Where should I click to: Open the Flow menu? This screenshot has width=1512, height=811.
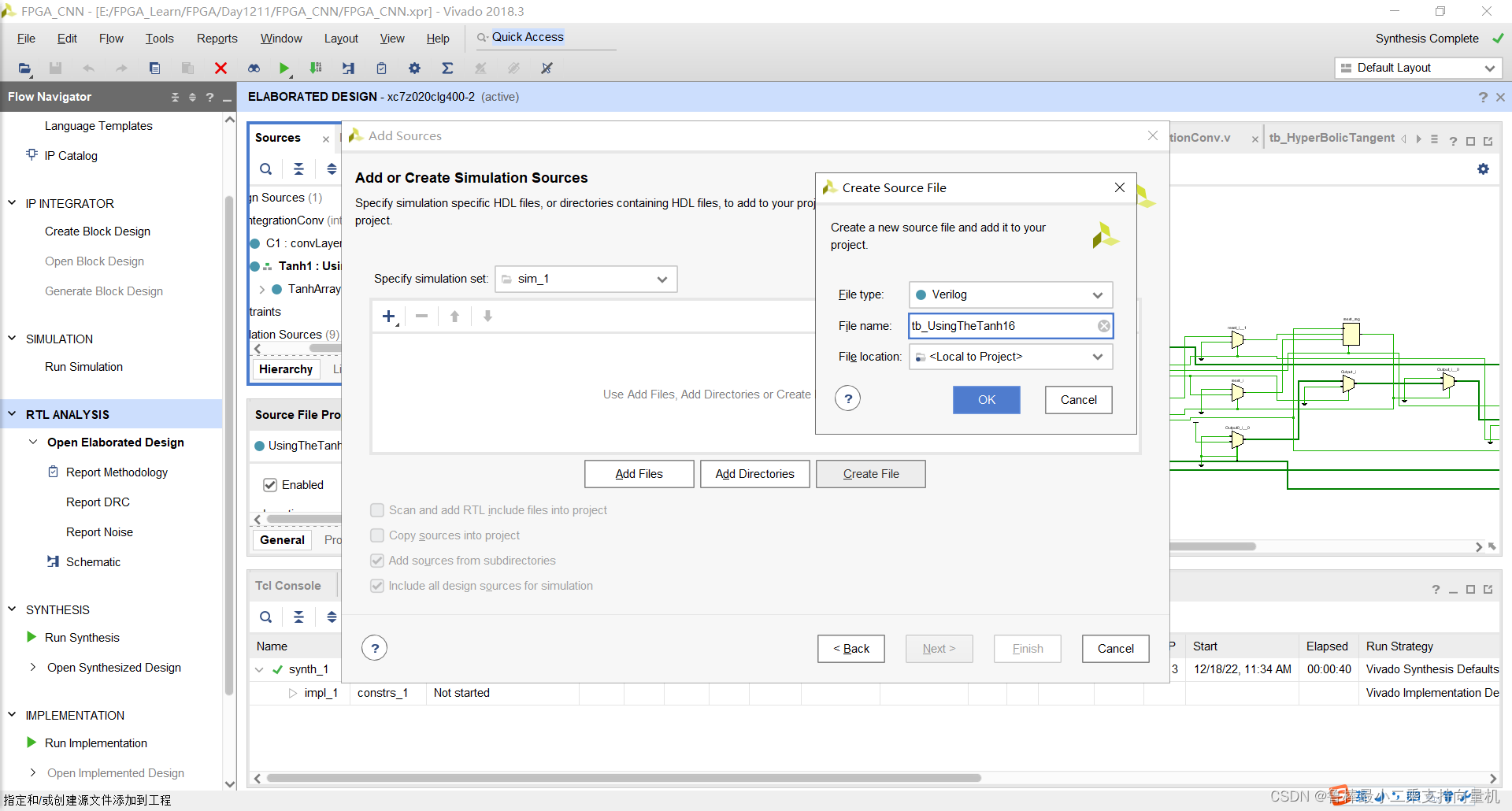click(111, 39)
